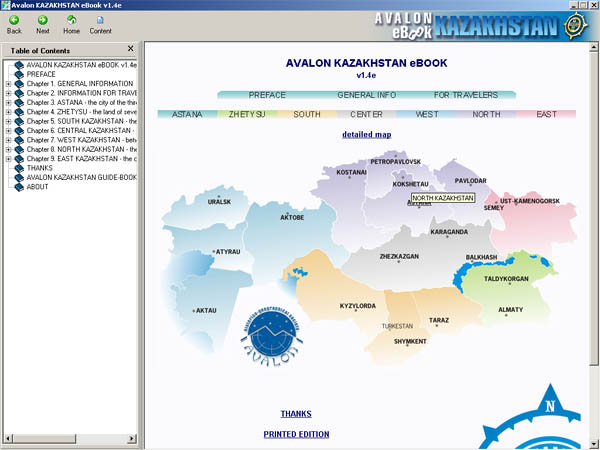The image size is (600, 450).
Task: Click contents panel scroll right arrow
Action: pos(132,439)
